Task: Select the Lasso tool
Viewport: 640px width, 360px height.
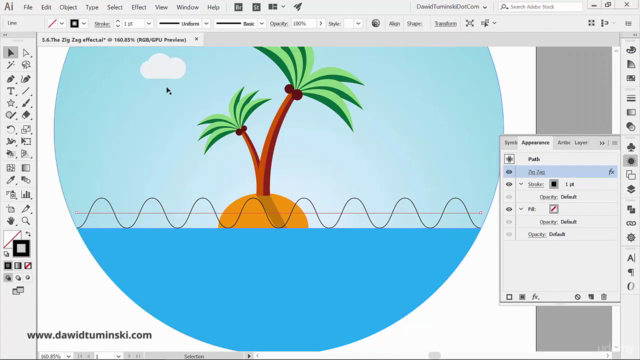Action: 26,65
